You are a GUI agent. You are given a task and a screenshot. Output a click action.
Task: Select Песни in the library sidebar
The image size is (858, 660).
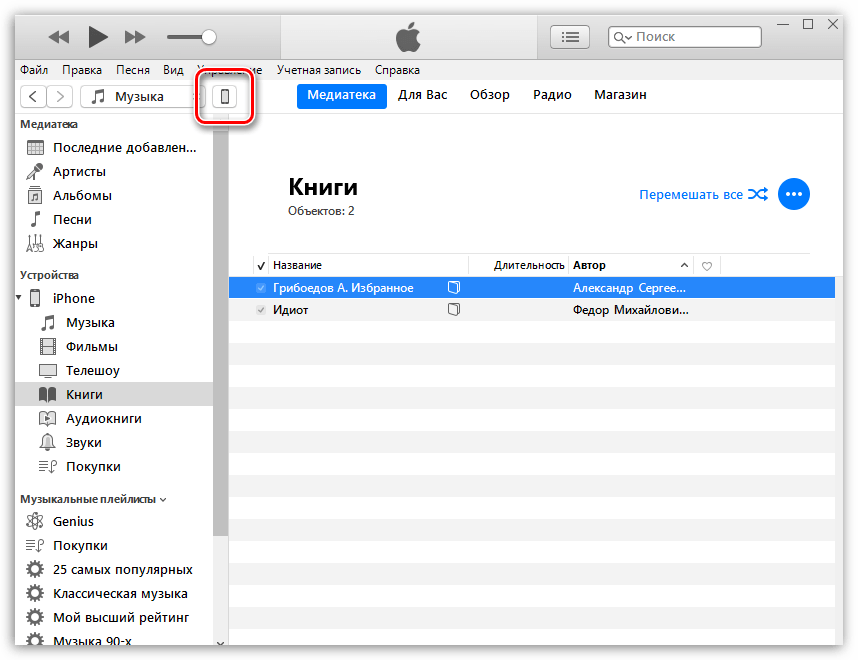coord(114,220)
